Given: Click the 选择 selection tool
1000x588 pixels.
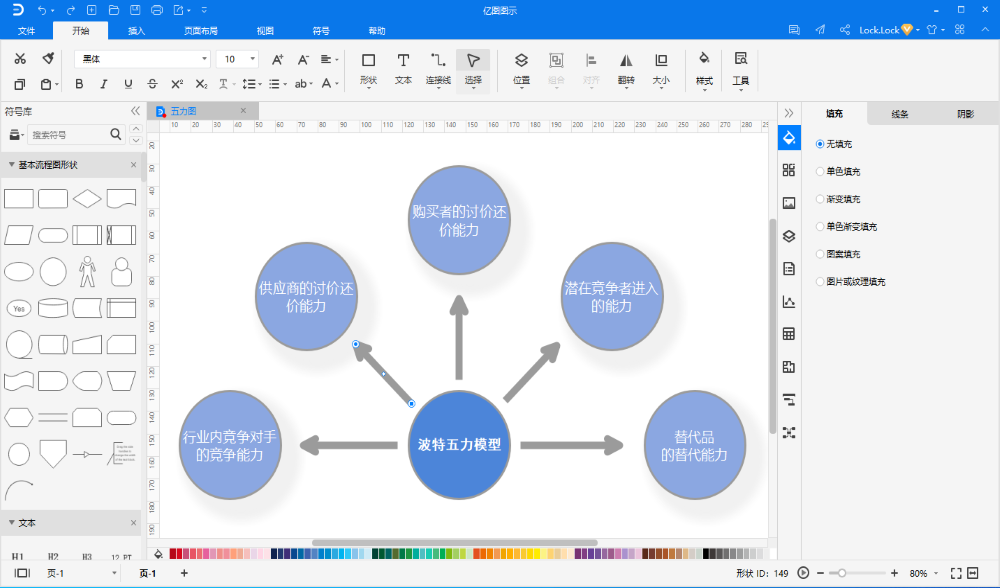Looking at the screenshot, I should click(x=473, y=69).
